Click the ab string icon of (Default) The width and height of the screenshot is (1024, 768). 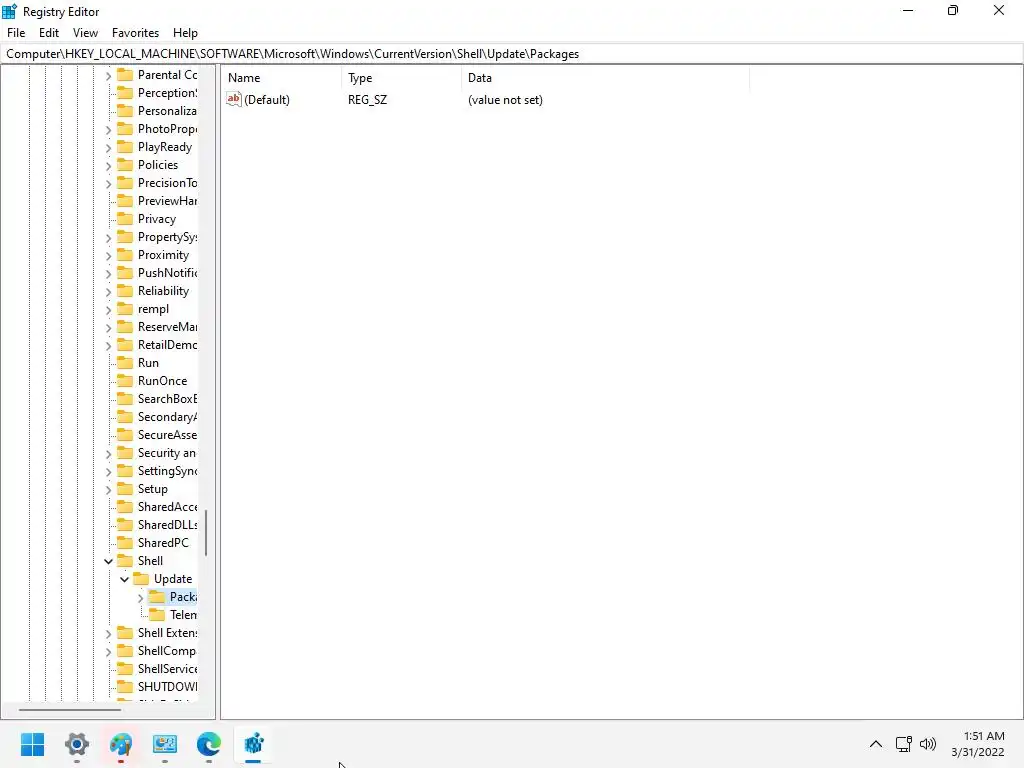click(234, 99)
